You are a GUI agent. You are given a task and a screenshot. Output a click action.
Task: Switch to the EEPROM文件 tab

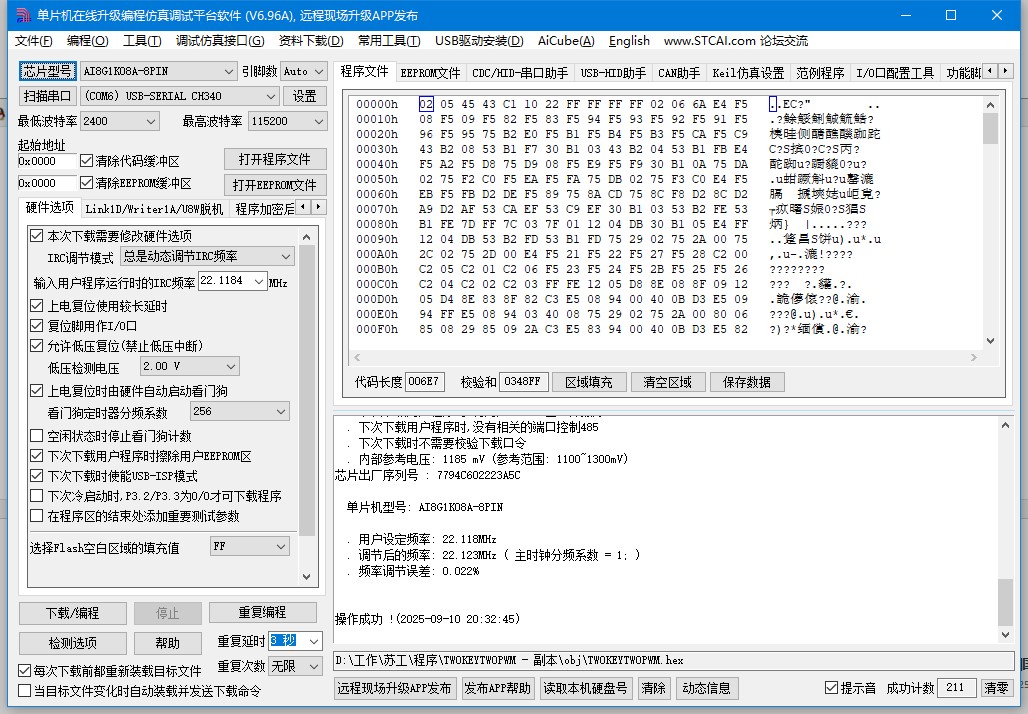coord(430,73)
